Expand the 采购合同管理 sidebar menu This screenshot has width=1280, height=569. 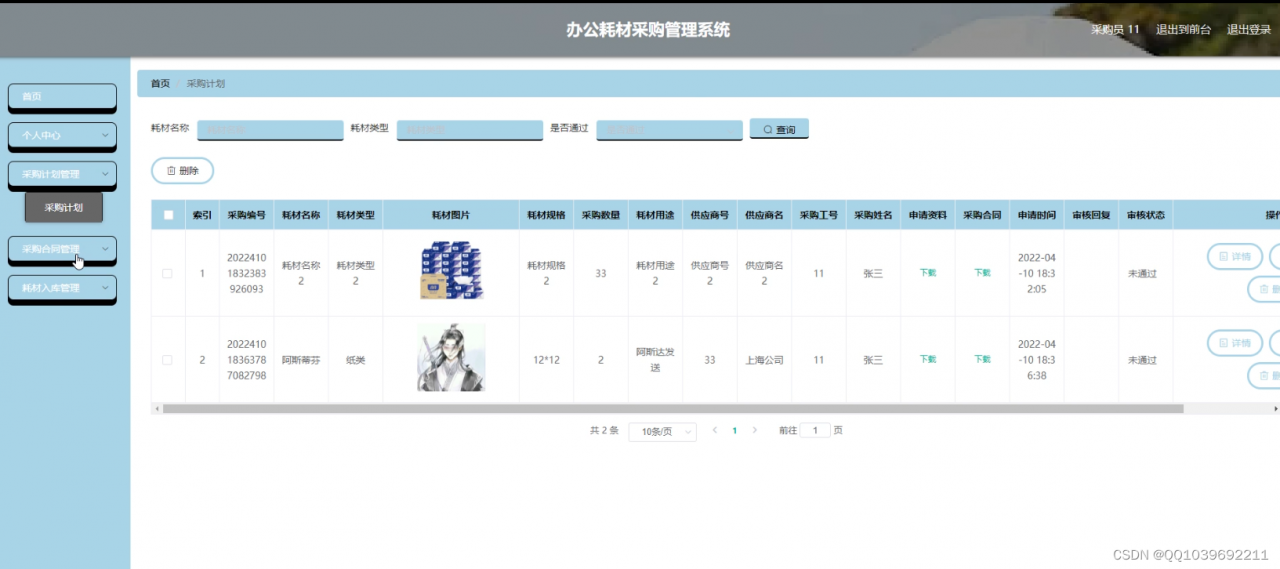point(62,249)
